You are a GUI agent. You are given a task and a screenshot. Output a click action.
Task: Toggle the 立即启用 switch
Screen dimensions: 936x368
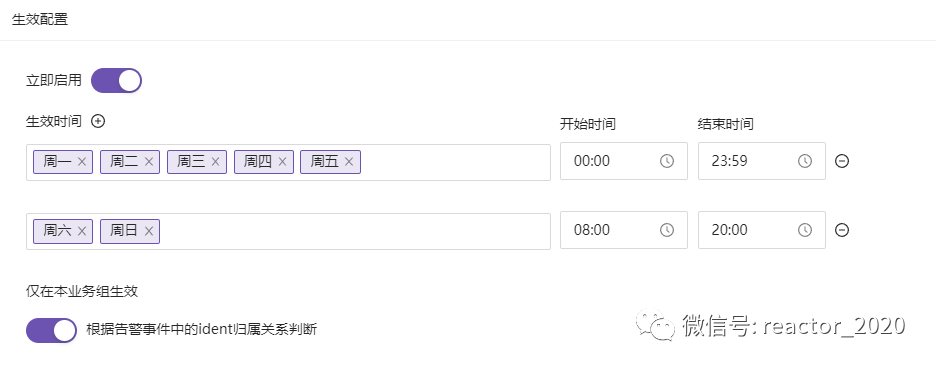point(116,81)
